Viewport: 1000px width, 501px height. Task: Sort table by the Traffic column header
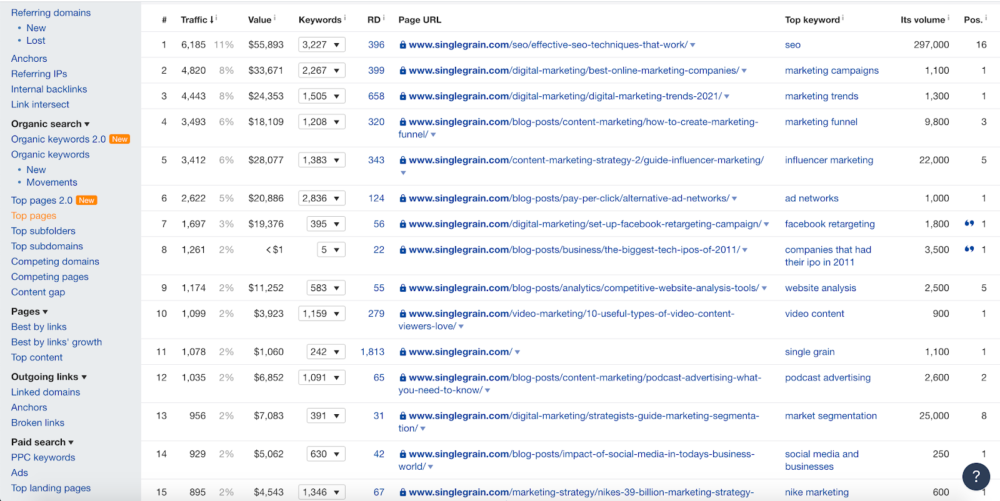pyautogui.click(x=194, y=19)
